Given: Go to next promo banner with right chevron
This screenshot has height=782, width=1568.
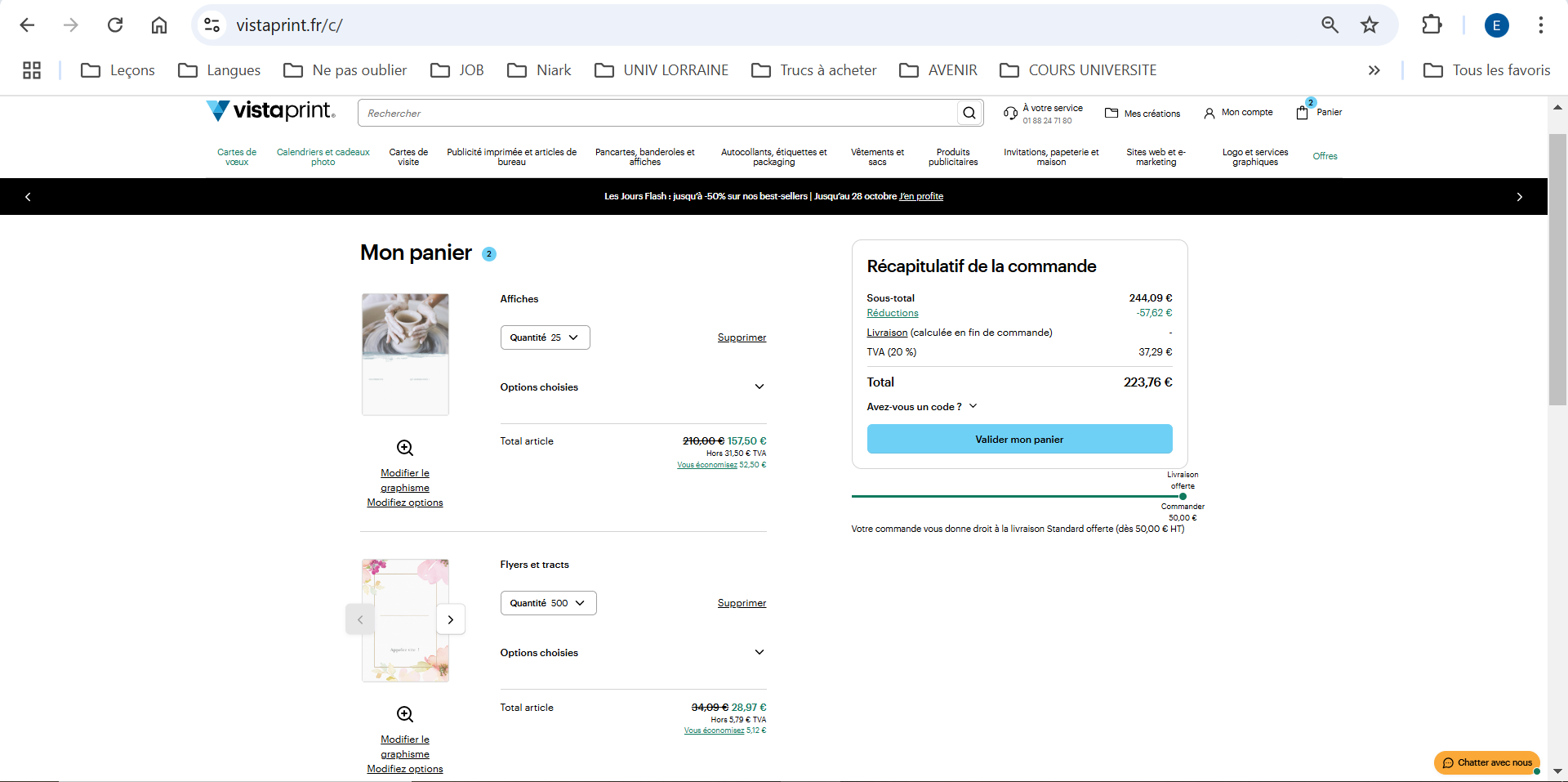Looking at the screenshot, I should click(1519, 197).
